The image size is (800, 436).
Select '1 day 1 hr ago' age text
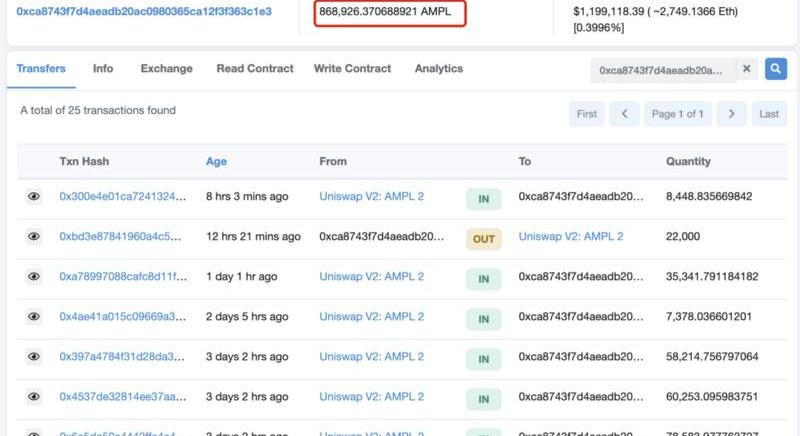click(x=241, y=276)
